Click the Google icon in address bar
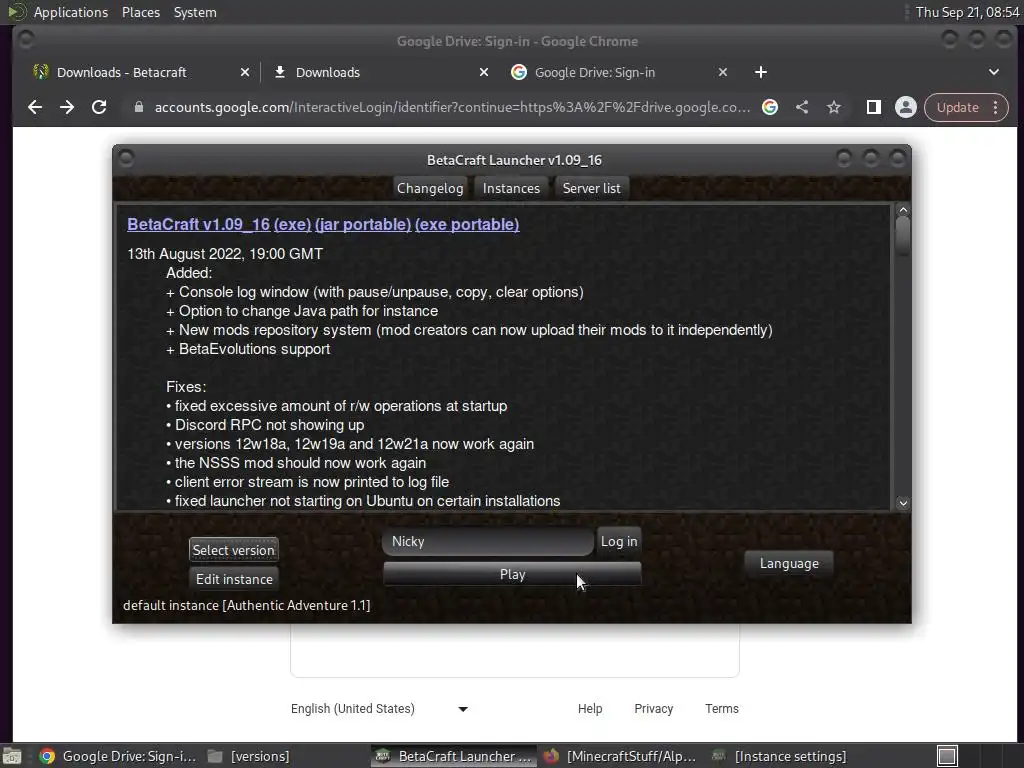Viewport: 1024px width, 768px height. 770,107
